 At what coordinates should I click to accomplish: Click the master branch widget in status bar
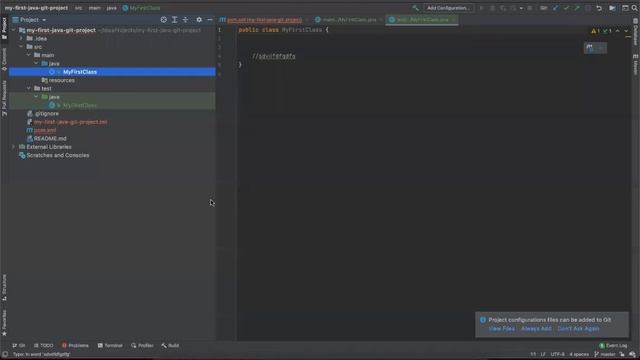[x=604, y=354]
